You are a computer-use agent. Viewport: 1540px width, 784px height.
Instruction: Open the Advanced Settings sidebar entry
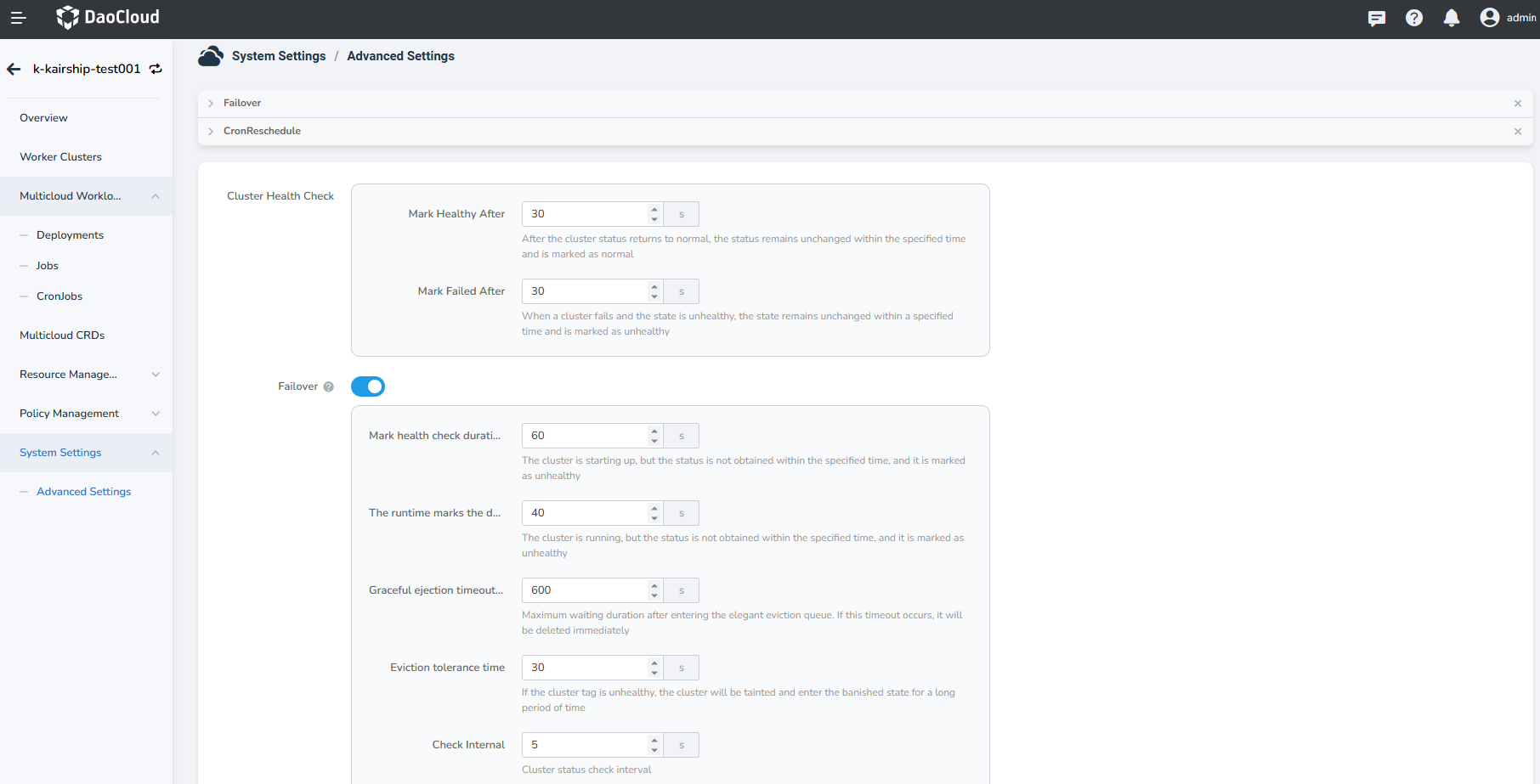(83, 491)
